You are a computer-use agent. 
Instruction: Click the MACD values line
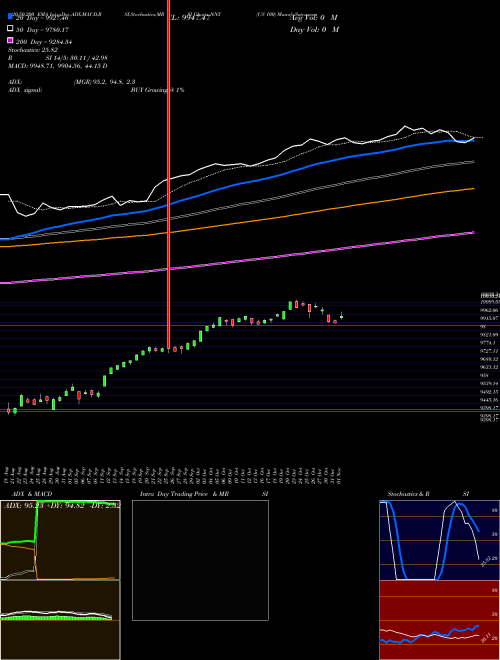(x=57, y=66)
